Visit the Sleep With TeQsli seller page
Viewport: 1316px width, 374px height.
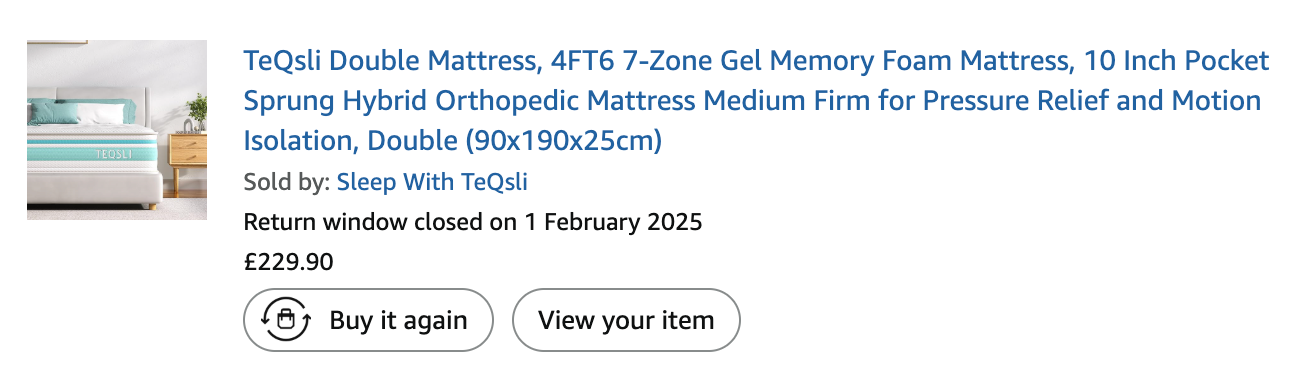pyautogui.click(x=432, y=183)
